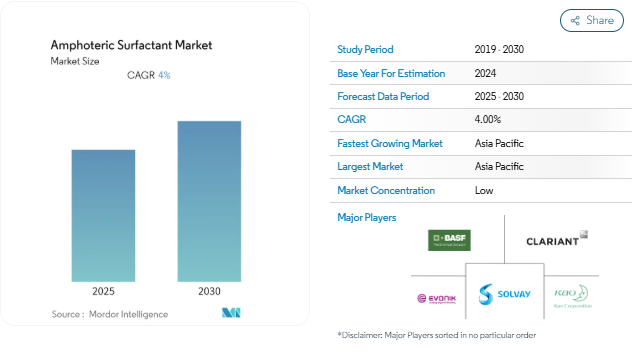Click the Largest Market label
The height and width of the screenshot is (361, 634).
370,167
